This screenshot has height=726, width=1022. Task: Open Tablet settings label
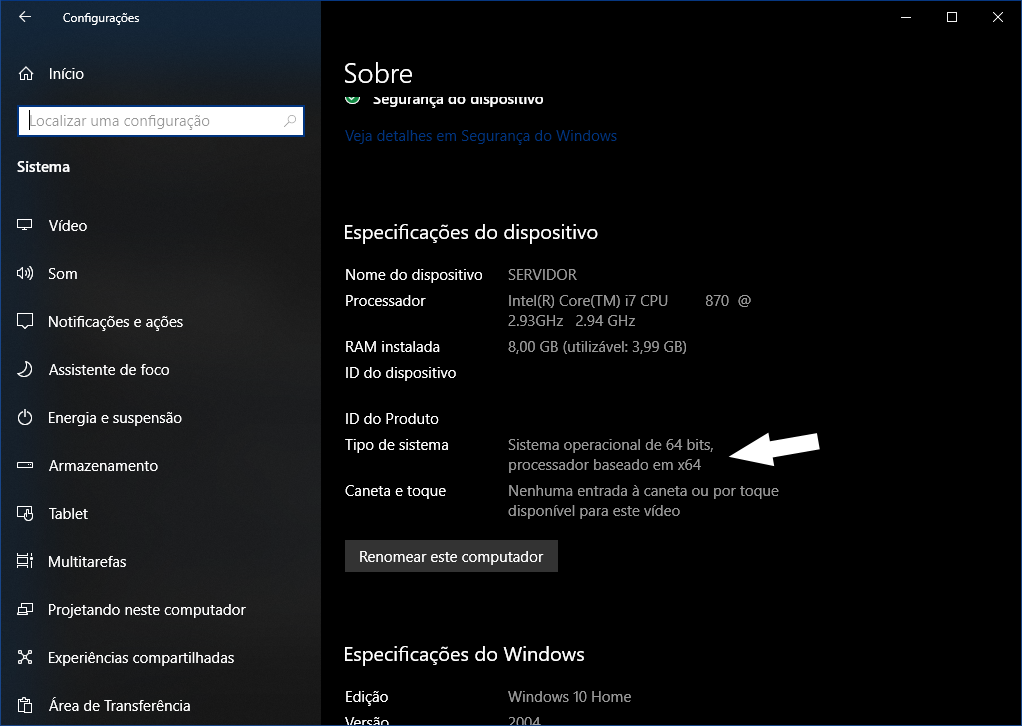pos(68,514)
